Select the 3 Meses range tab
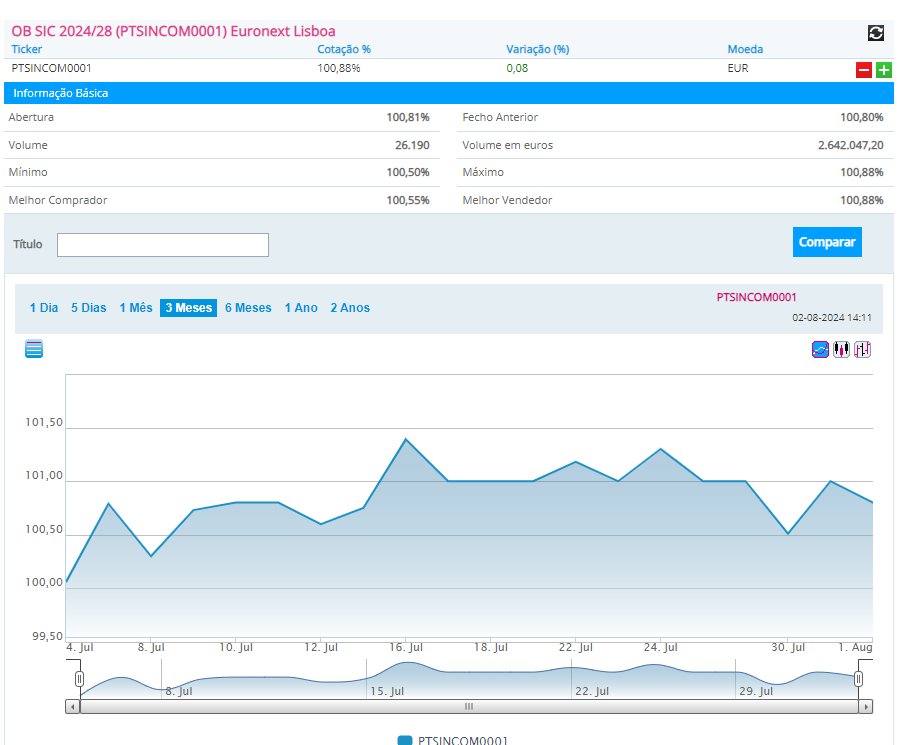The height and width of the screenshot is (745, 899). (189, 308)
